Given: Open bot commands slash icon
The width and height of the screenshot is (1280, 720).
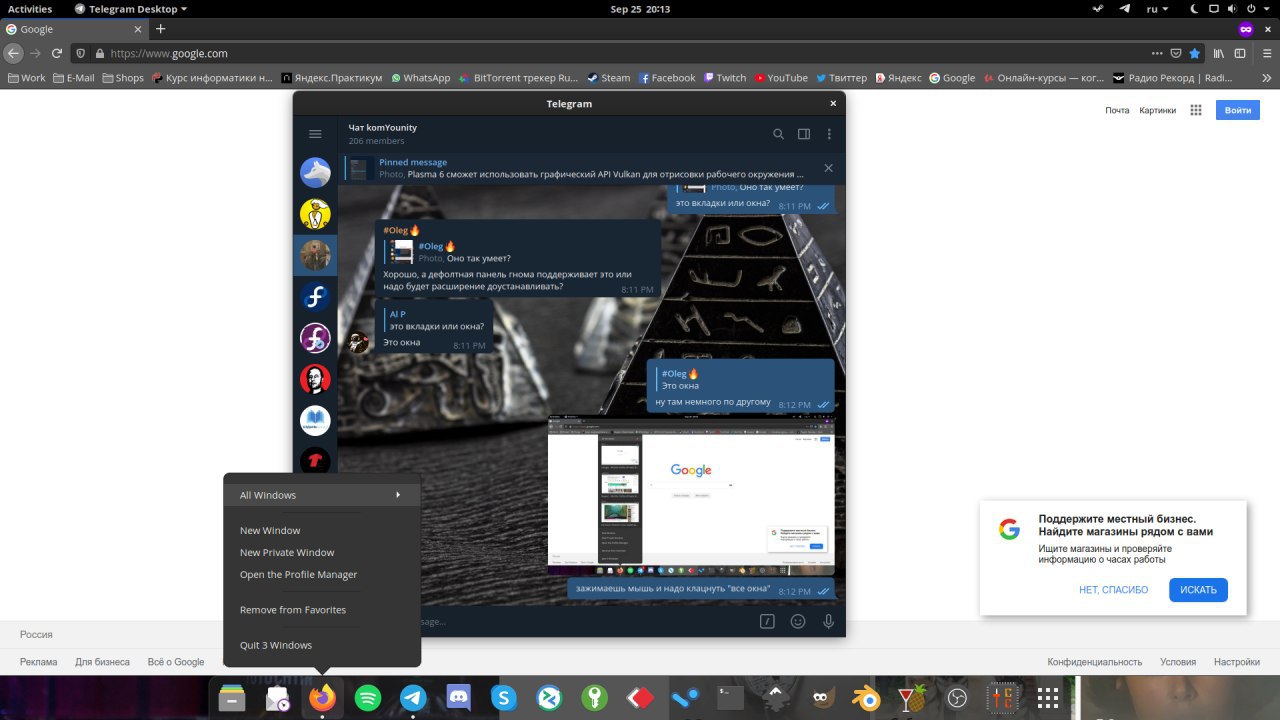Looking at the screenshot, I should [x=767, y=621].
